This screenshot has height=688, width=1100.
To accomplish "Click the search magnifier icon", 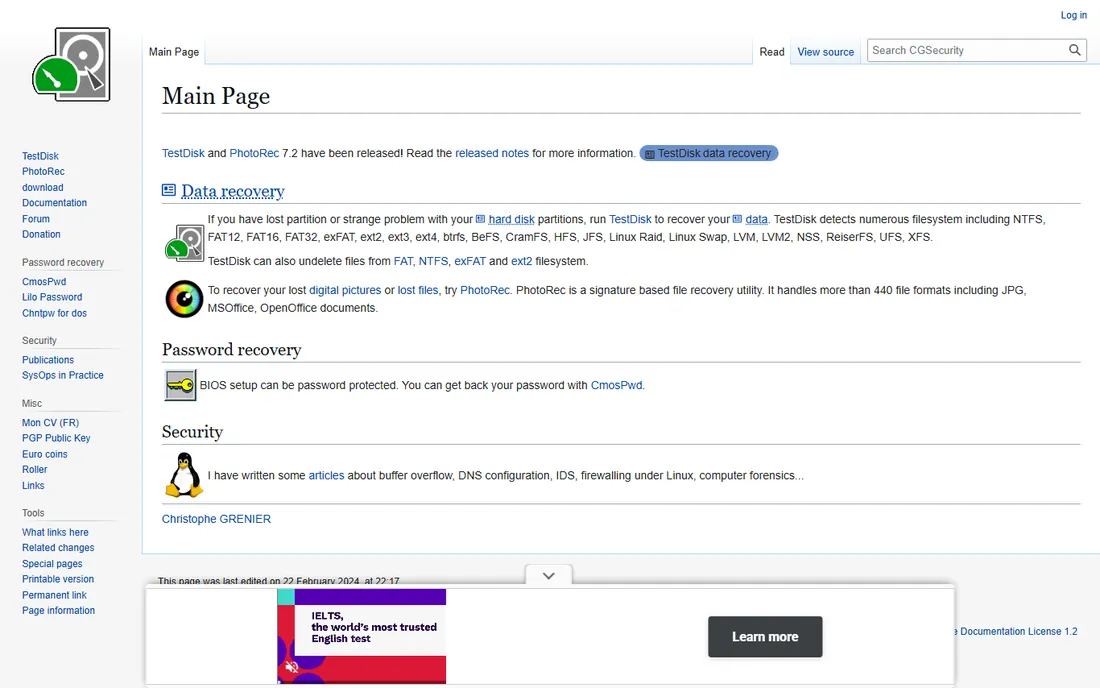I will 1074,50.
